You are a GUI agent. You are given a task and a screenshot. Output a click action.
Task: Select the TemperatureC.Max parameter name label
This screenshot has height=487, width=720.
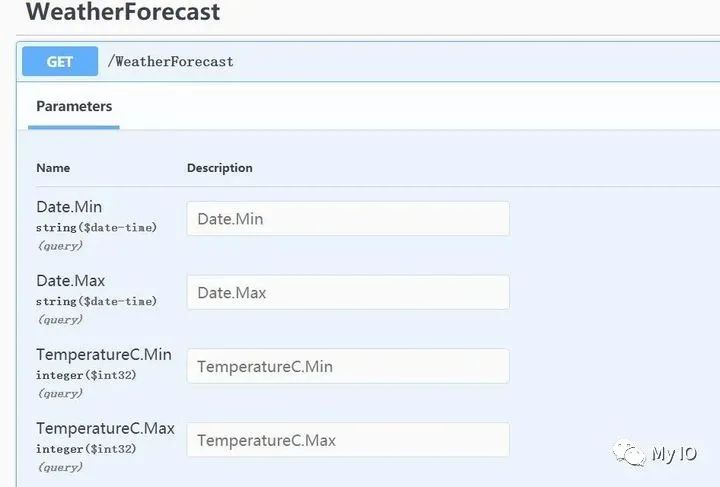[x=106, y=429]
